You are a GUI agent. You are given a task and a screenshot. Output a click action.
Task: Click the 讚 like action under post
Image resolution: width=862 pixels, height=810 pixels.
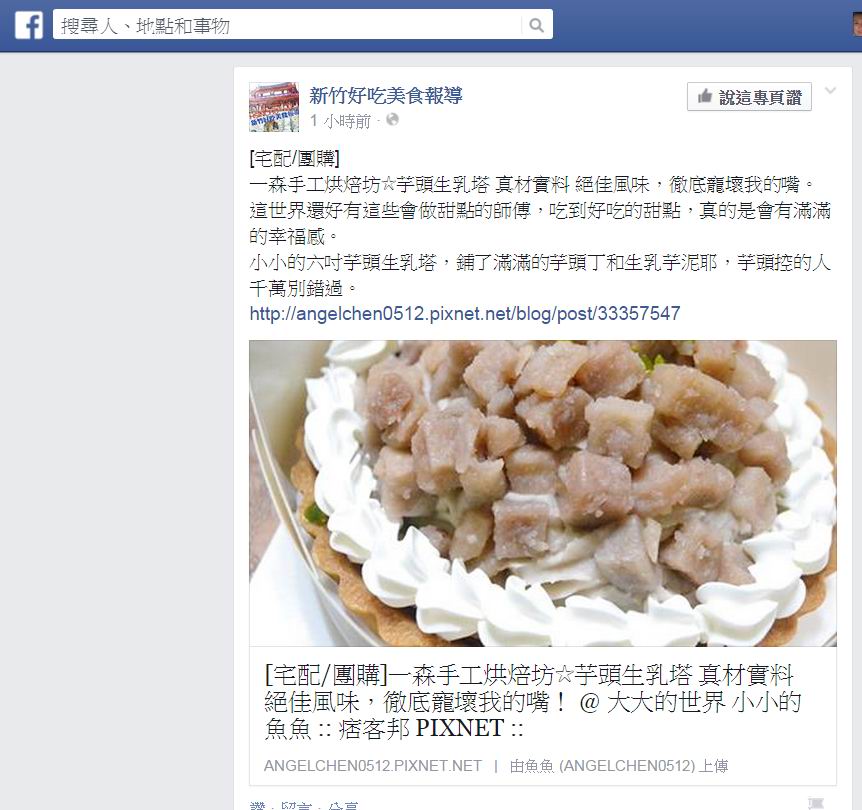pos(257,806)
